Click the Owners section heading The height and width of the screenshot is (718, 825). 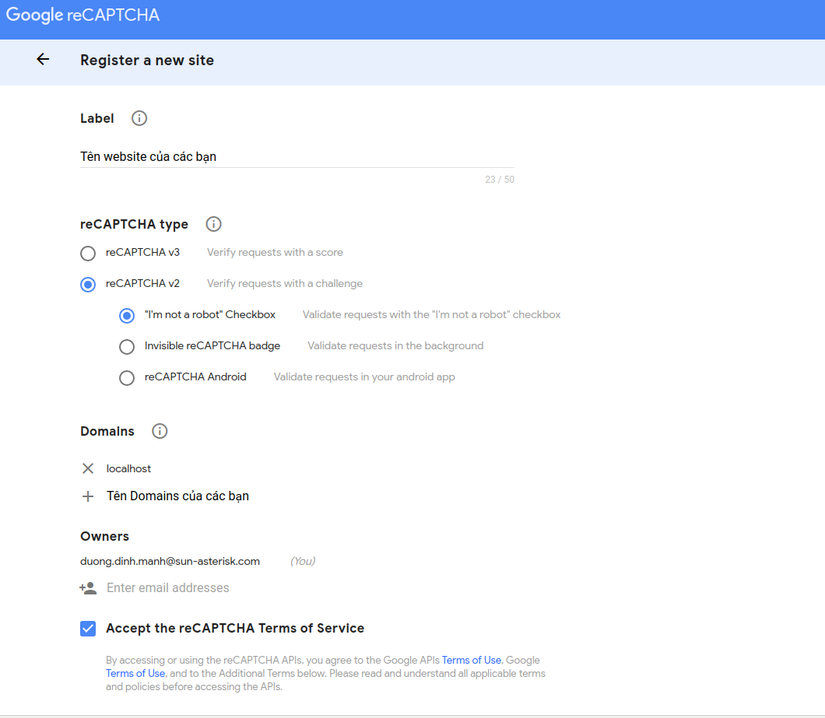point(104,536)
